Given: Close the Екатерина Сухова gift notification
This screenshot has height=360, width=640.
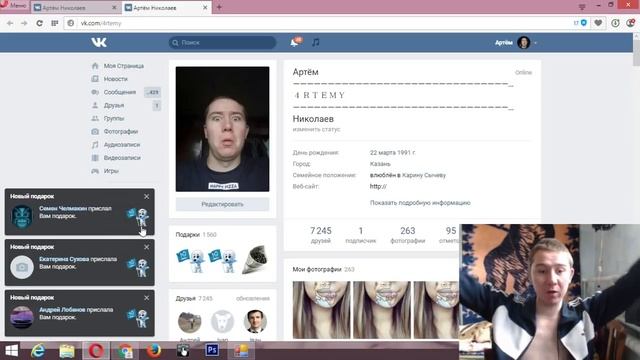Looking at the screenshot, I should [147, 247].
